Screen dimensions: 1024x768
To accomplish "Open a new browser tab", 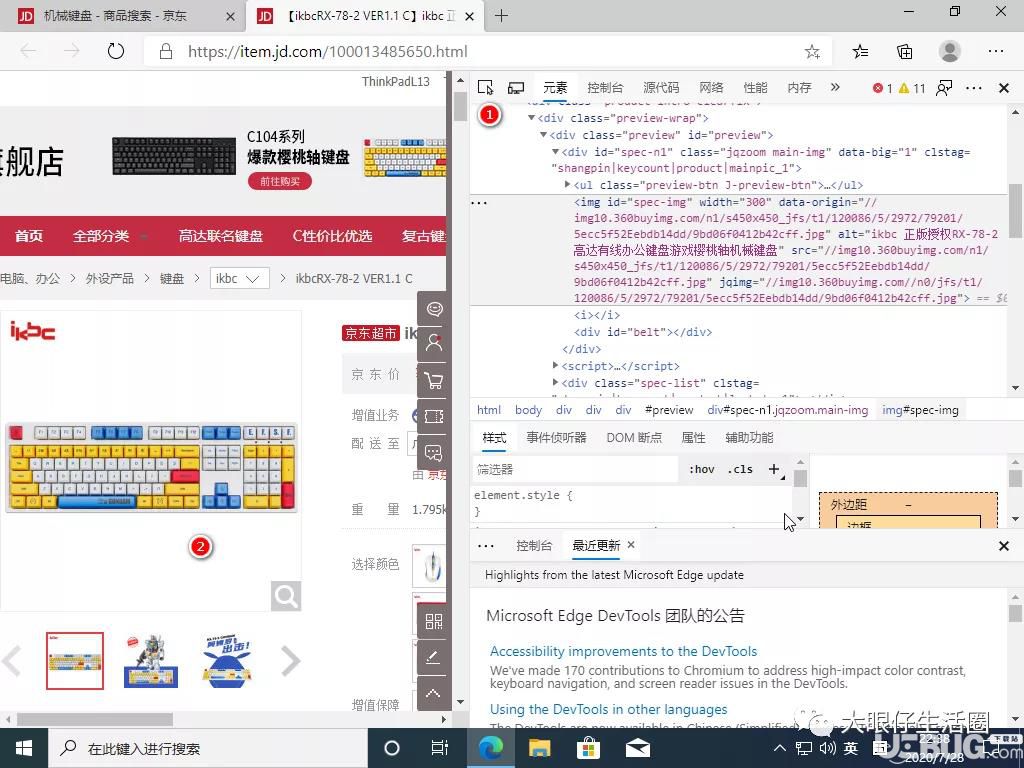I will point(501,16).
